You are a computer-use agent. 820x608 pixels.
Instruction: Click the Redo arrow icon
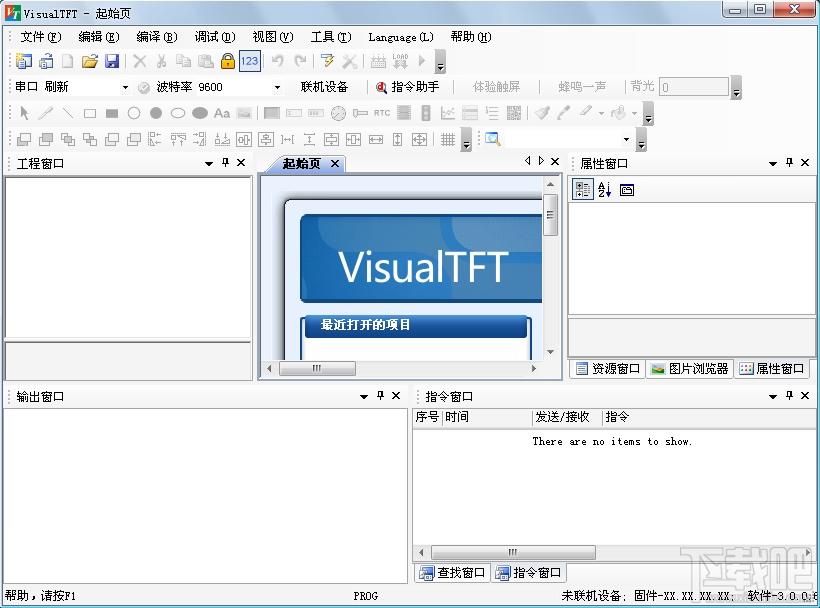tap(300, 61)
